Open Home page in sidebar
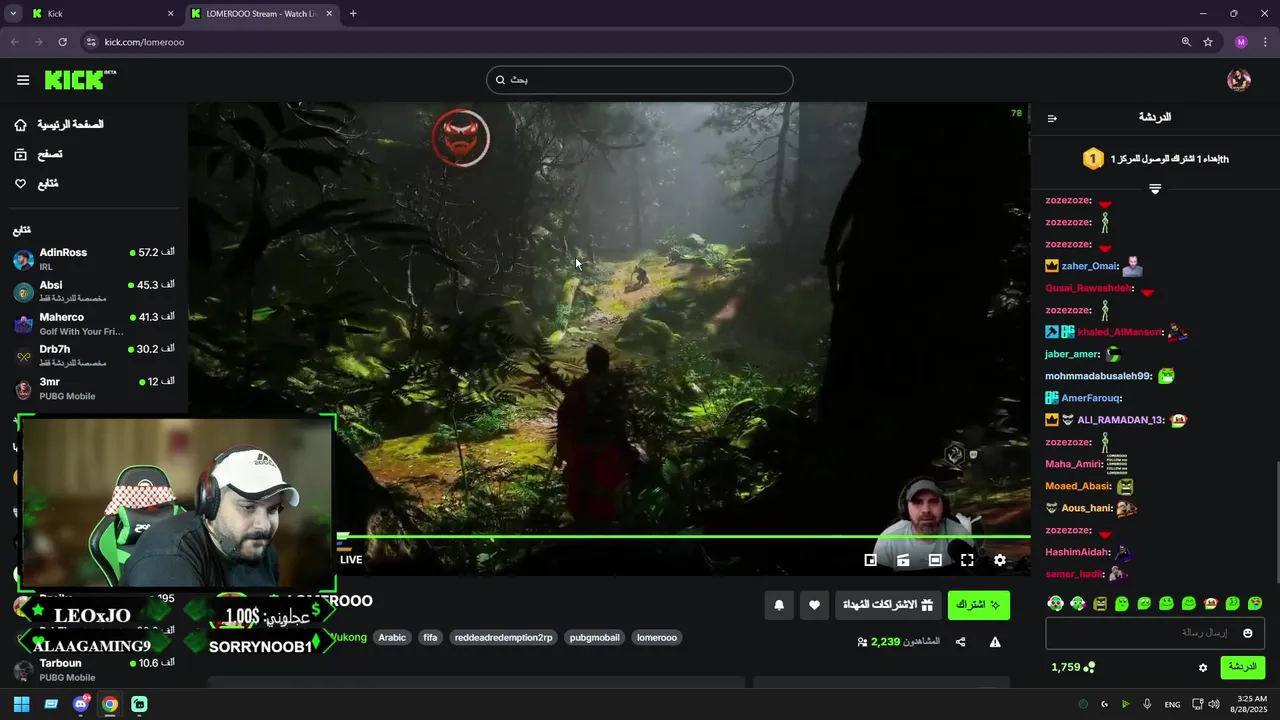 tap(59, 125)
